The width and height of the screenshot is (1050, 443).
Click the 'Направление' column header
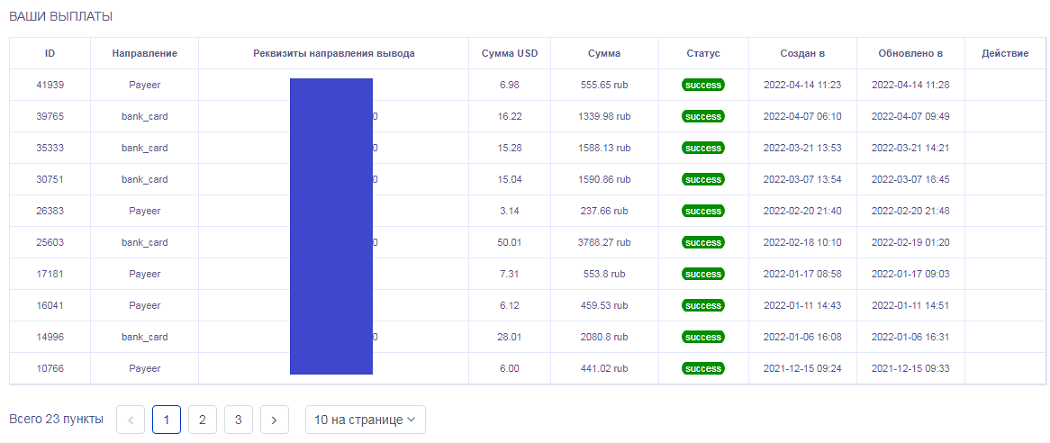click(145, 54)
